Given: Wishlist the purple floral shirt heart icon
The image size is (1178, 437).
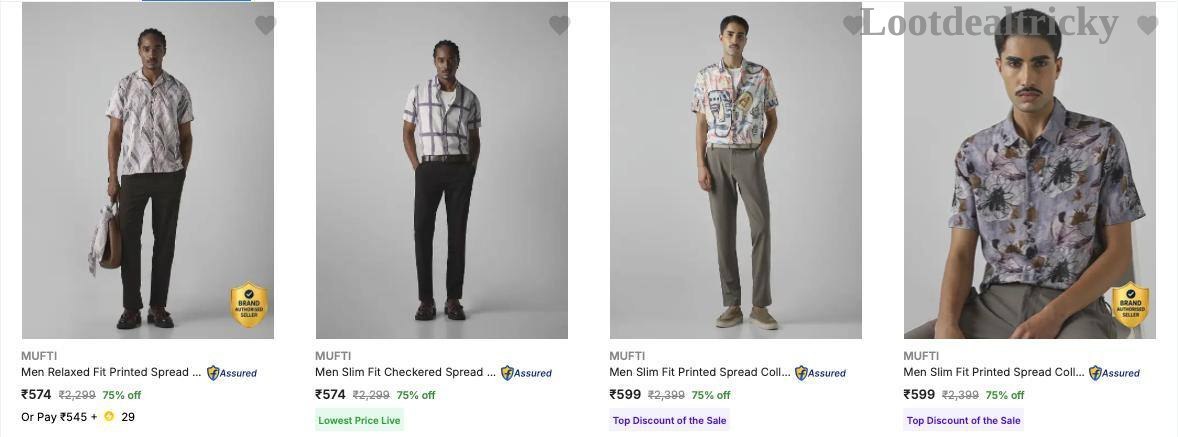Looking at the screenshot, I should tap(1147, 25).
